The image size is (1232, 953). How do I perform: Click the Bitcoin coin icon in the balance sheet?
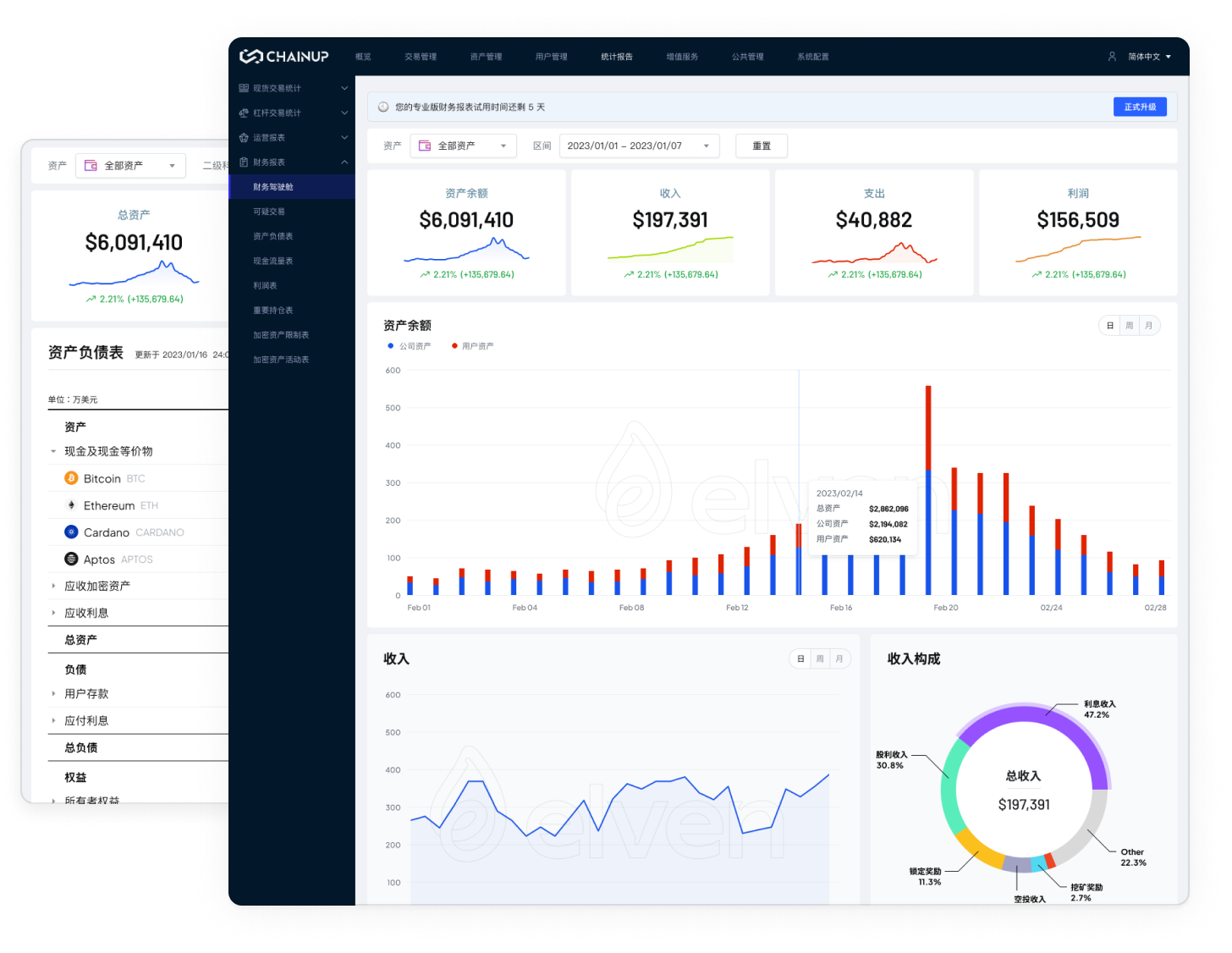(x=71, y=478)
